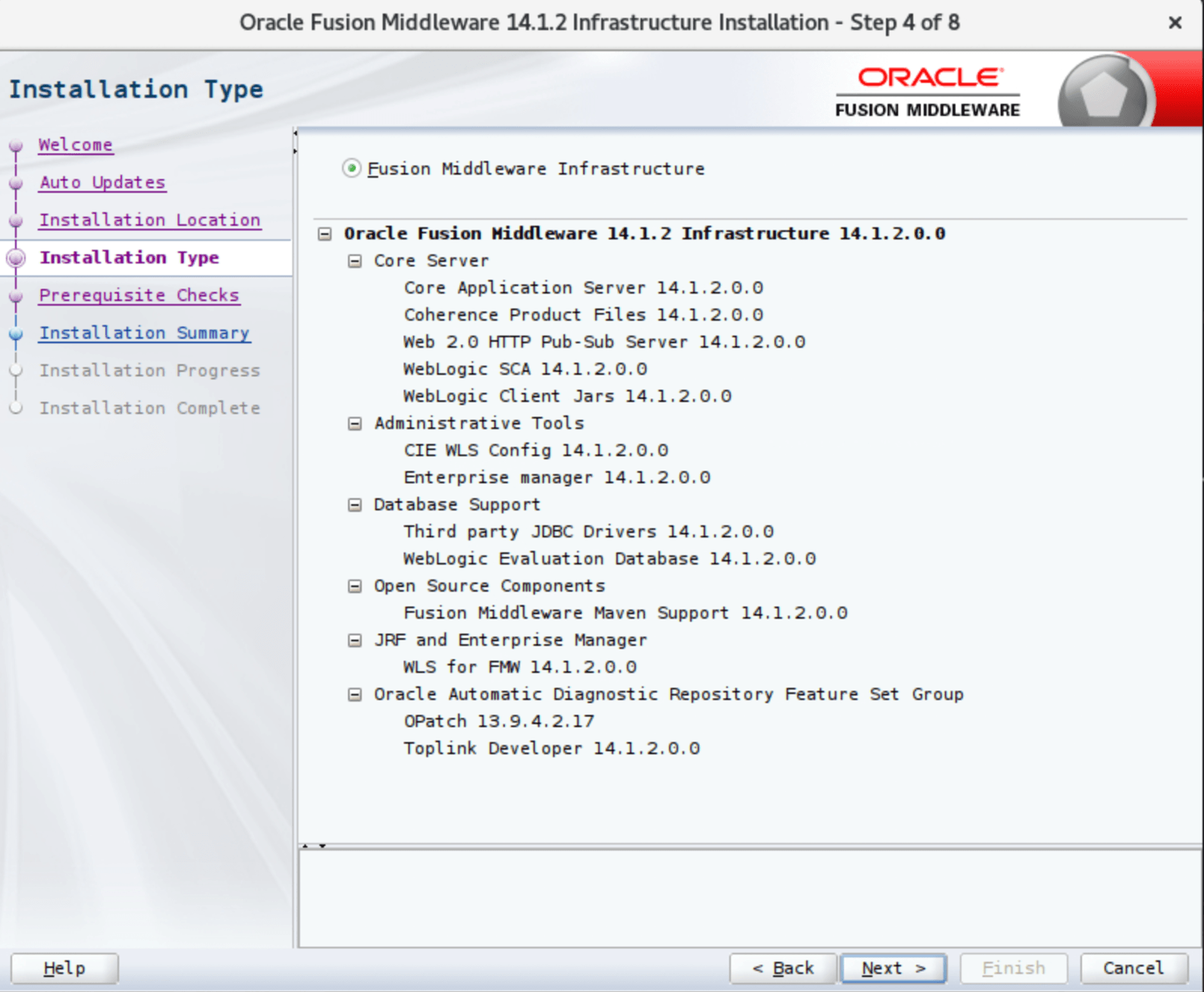1204x992 pixels.
Task: Select Fusion Middleware Infrastructure radio button
Action: pos(351,168)
